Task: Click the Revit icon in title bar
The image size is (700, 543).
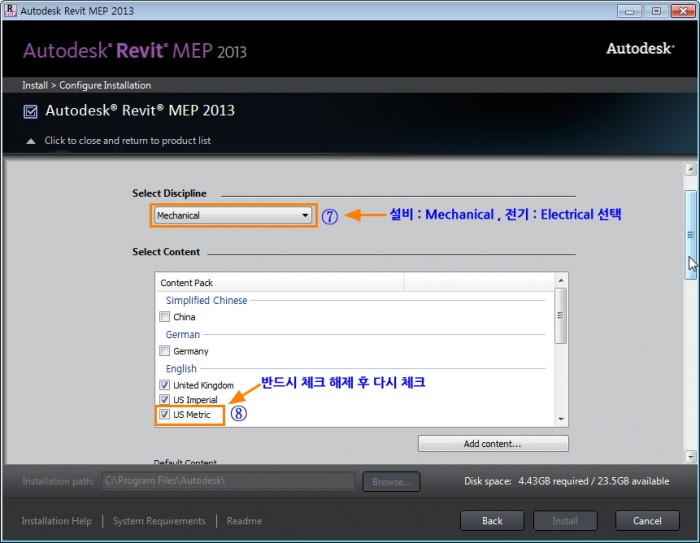Action: 10,10
